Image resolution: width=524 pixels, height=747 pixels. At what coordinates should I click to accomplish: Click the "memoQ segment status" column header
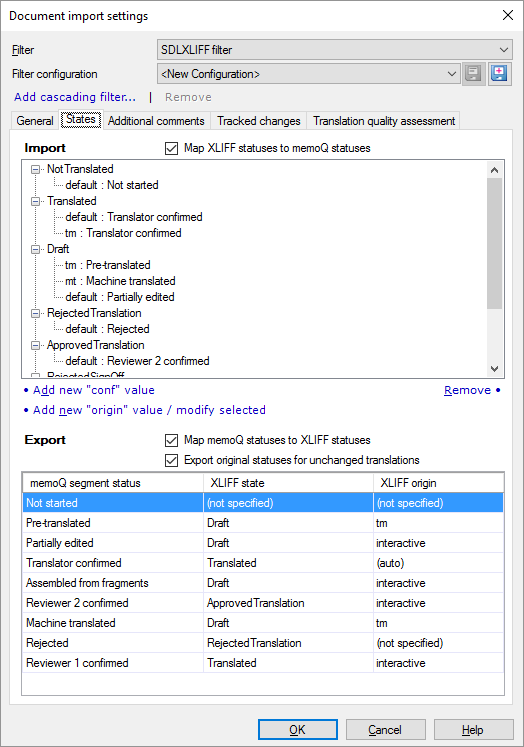(113, 483)
